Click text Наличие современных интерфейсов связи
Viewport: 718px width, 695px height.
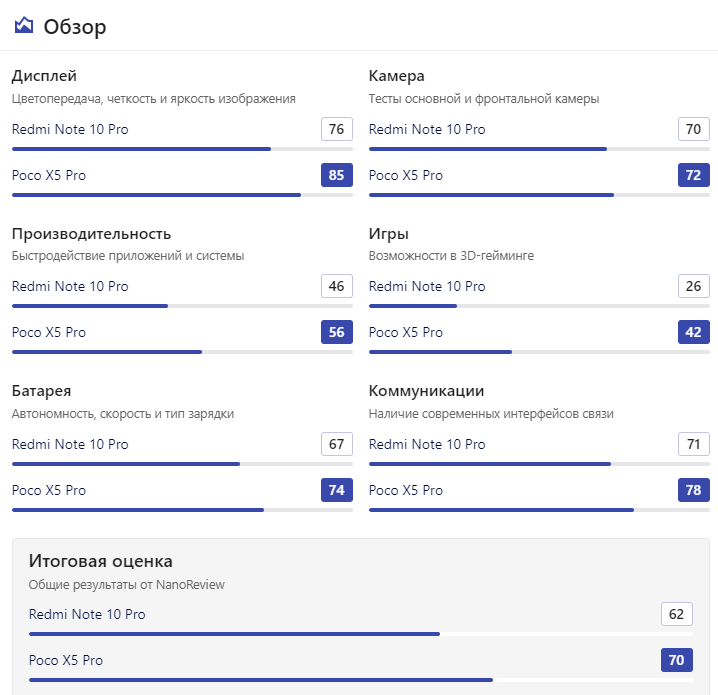click(491, 413)
